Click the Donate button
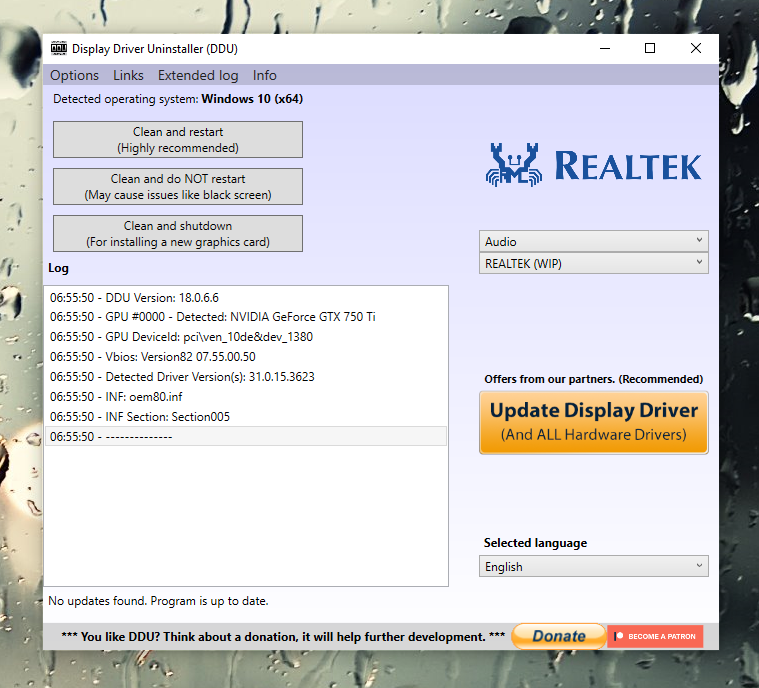Screen dimensions: 759x688 click(x=559, y=636)
